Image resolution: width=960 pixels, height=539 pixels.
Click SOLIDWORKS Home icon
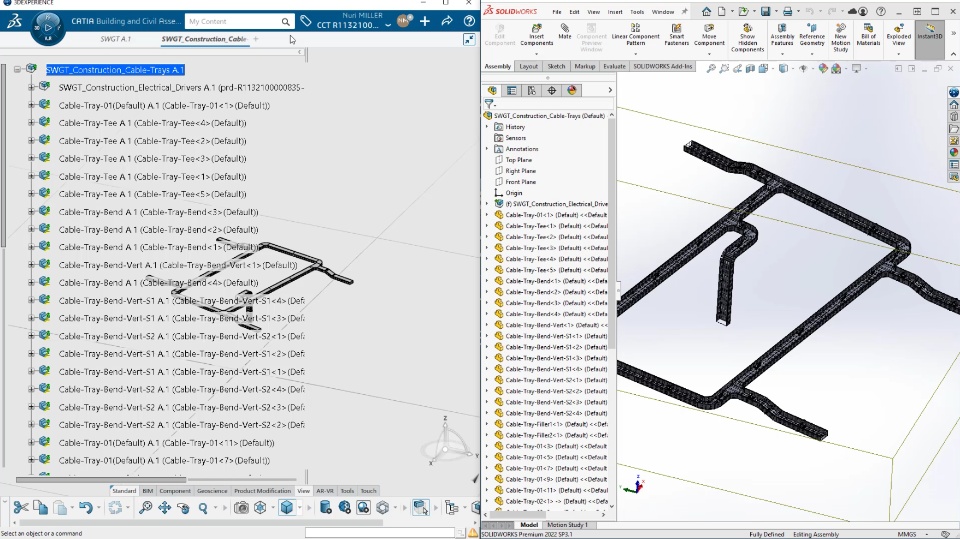(x=707, y=11)
